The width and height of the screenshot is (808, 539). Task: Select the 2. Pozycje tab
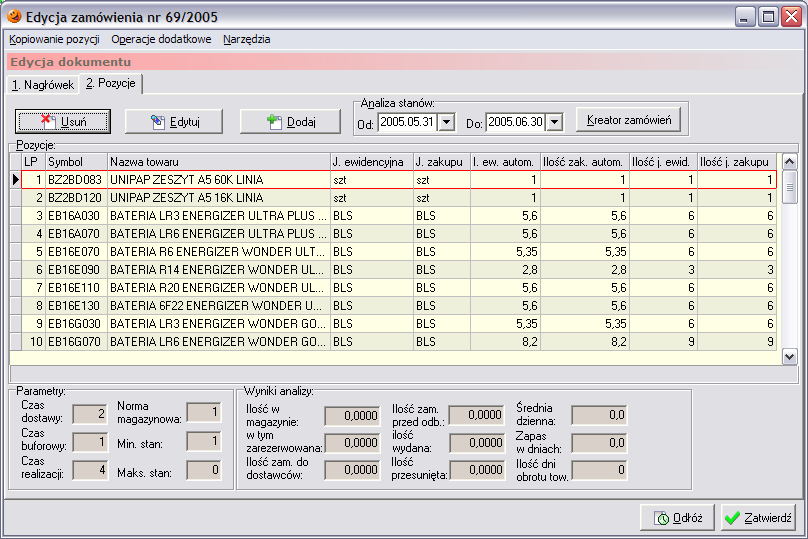point(111,83)
